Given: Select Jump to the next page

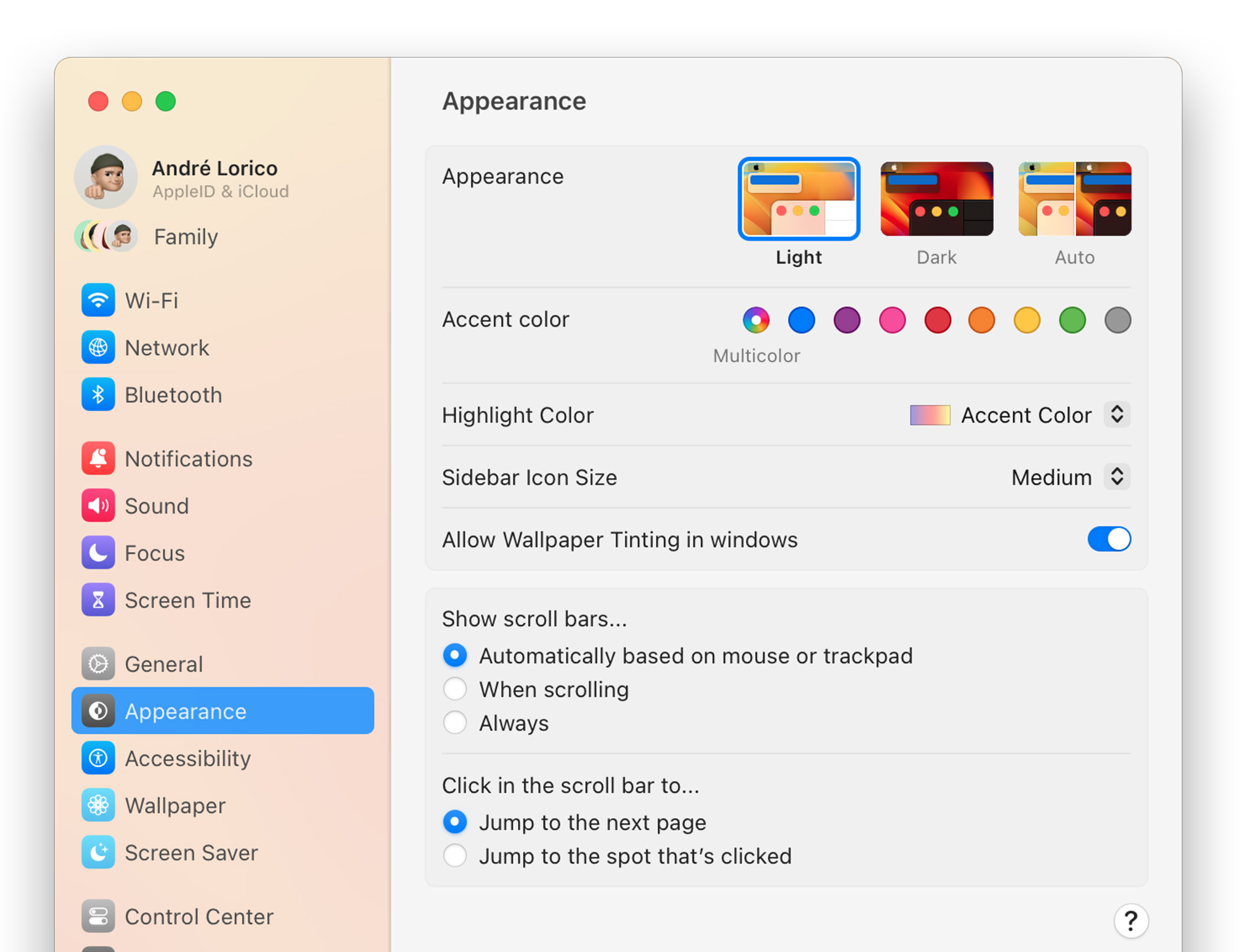Looking at the screenshot, I should point(455,822).
